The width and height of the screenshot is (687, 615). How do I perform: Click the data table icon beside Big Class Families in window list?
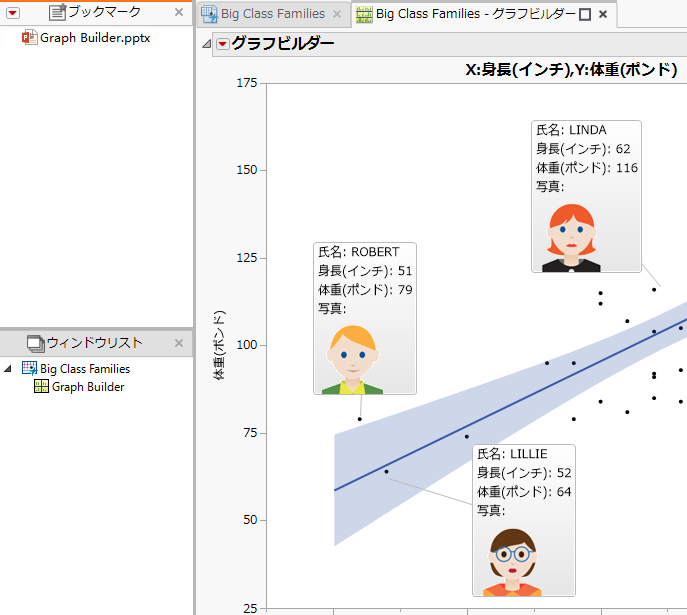click(x=29, y=368)
